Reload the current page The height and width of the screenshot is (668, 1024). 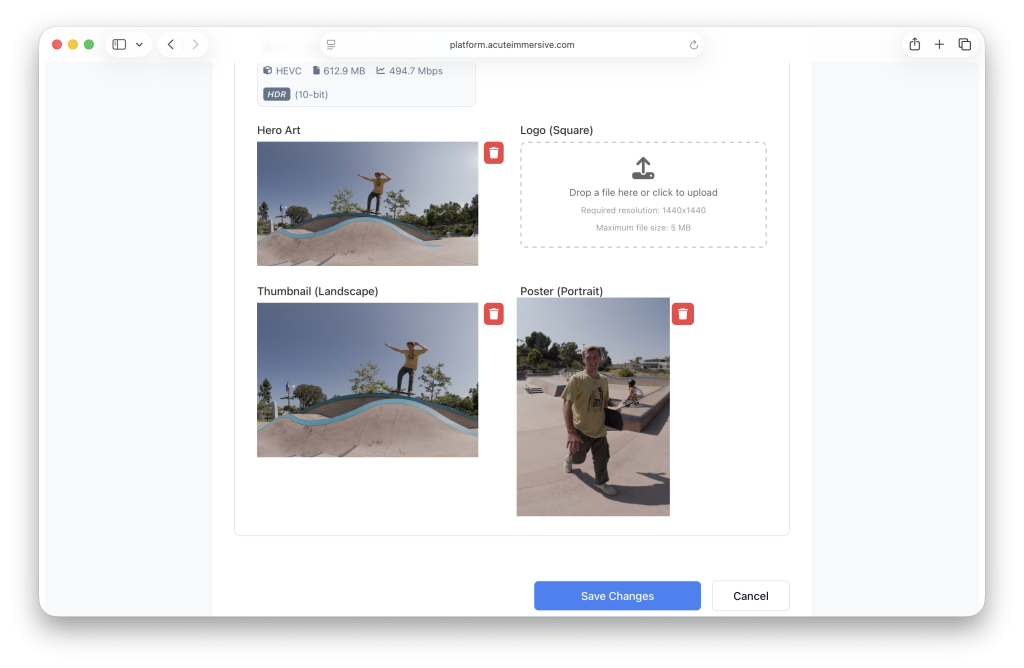coord(694,45)
